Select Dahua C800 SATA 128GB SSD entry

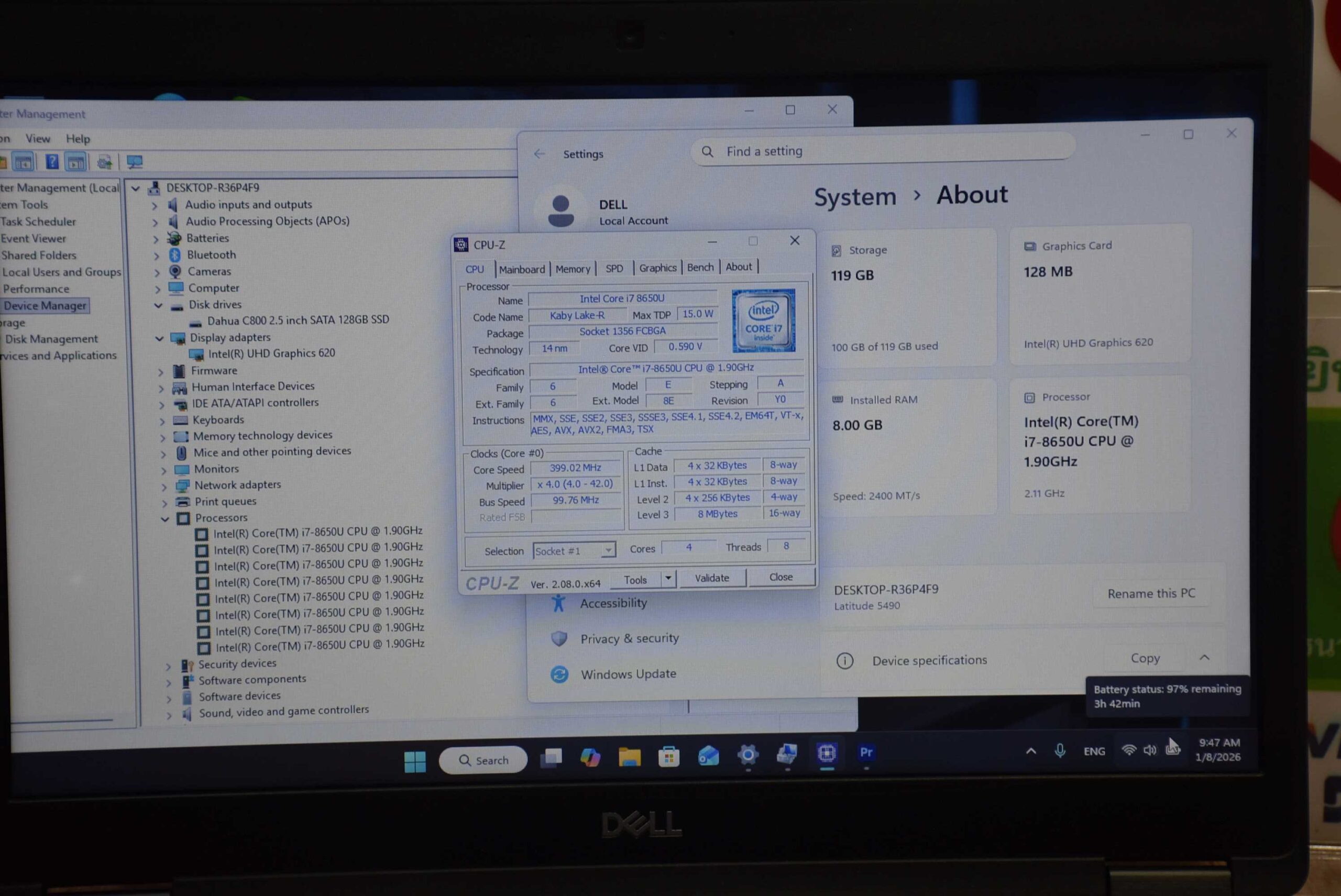pyautogui.click(x=298, y=320)
